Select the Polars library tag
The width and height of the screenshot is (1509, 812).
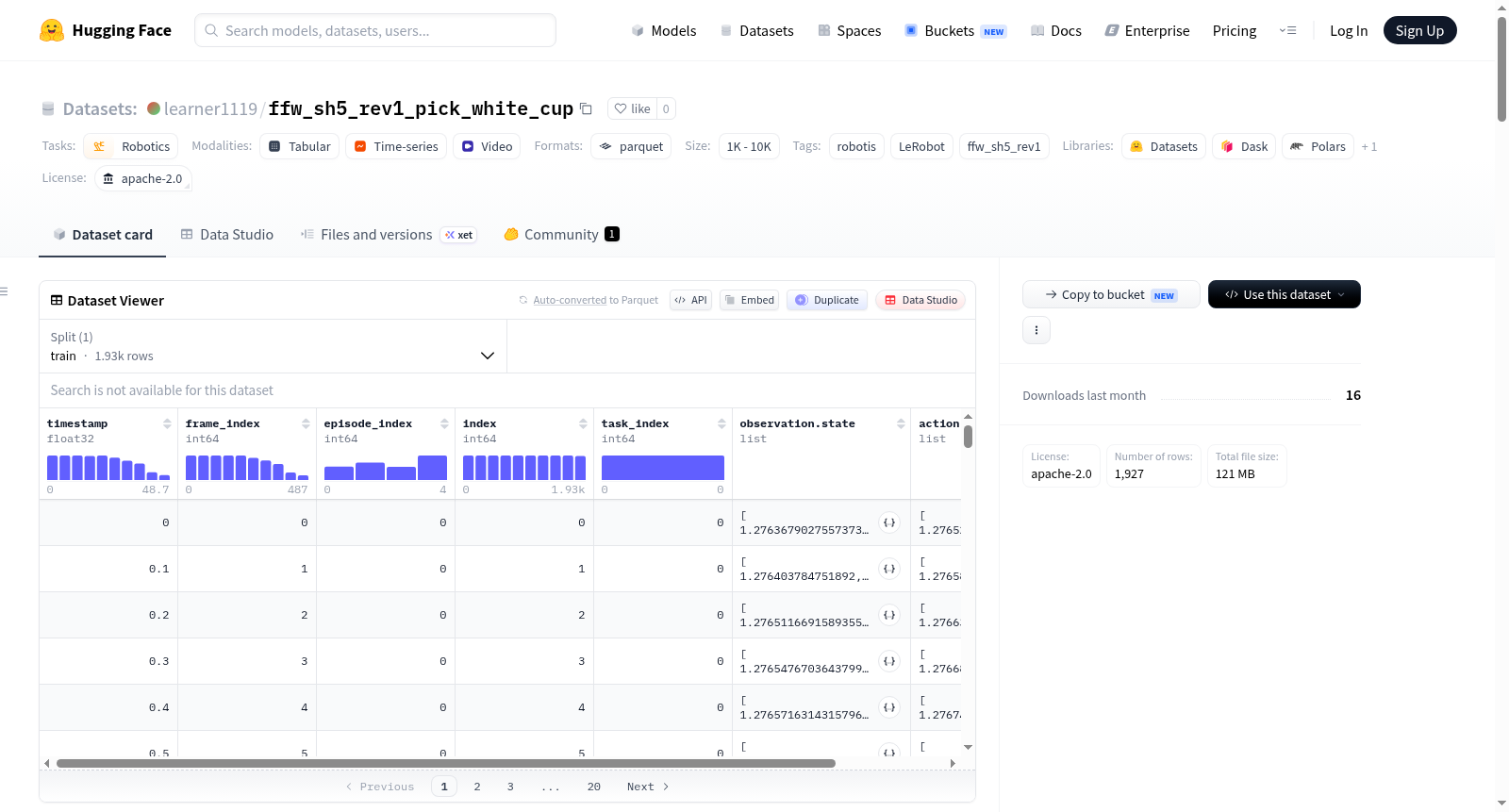(1318, 146)
